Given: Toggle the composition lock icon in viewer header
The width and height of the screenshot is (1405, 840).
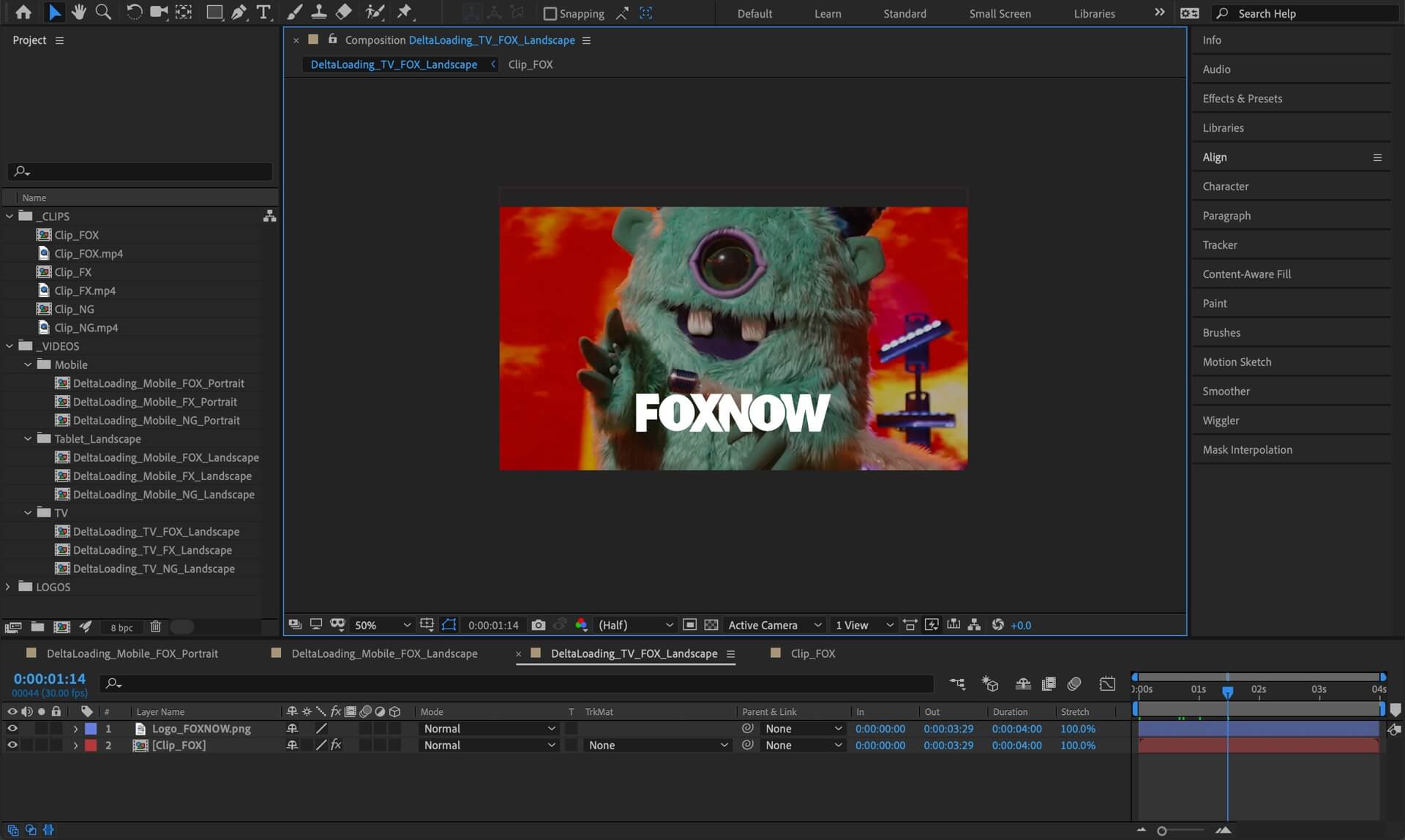Looking at the screenshot, I should coord(332,40).
